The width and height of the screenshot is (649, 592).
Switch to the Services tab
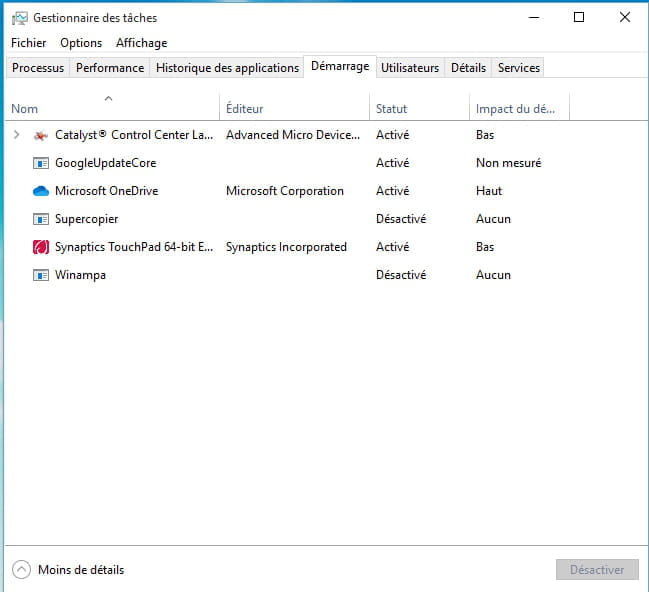click(x=519, y=67)
